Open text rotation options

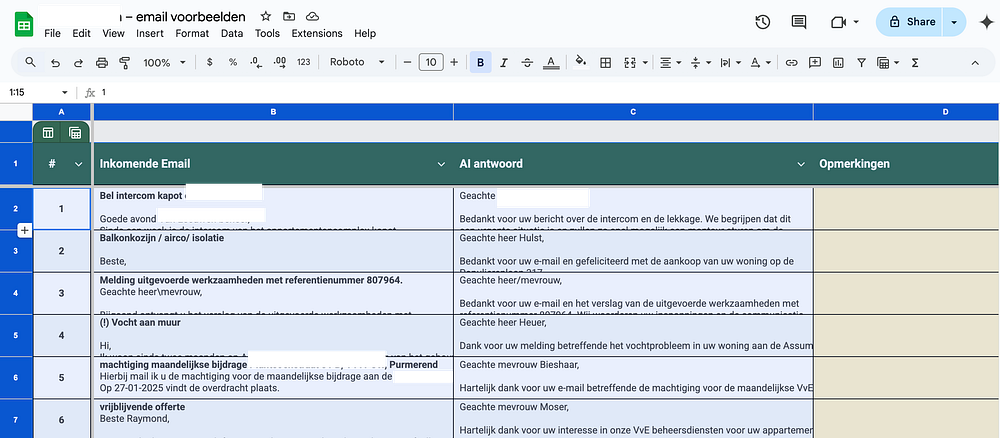(760, 62)
